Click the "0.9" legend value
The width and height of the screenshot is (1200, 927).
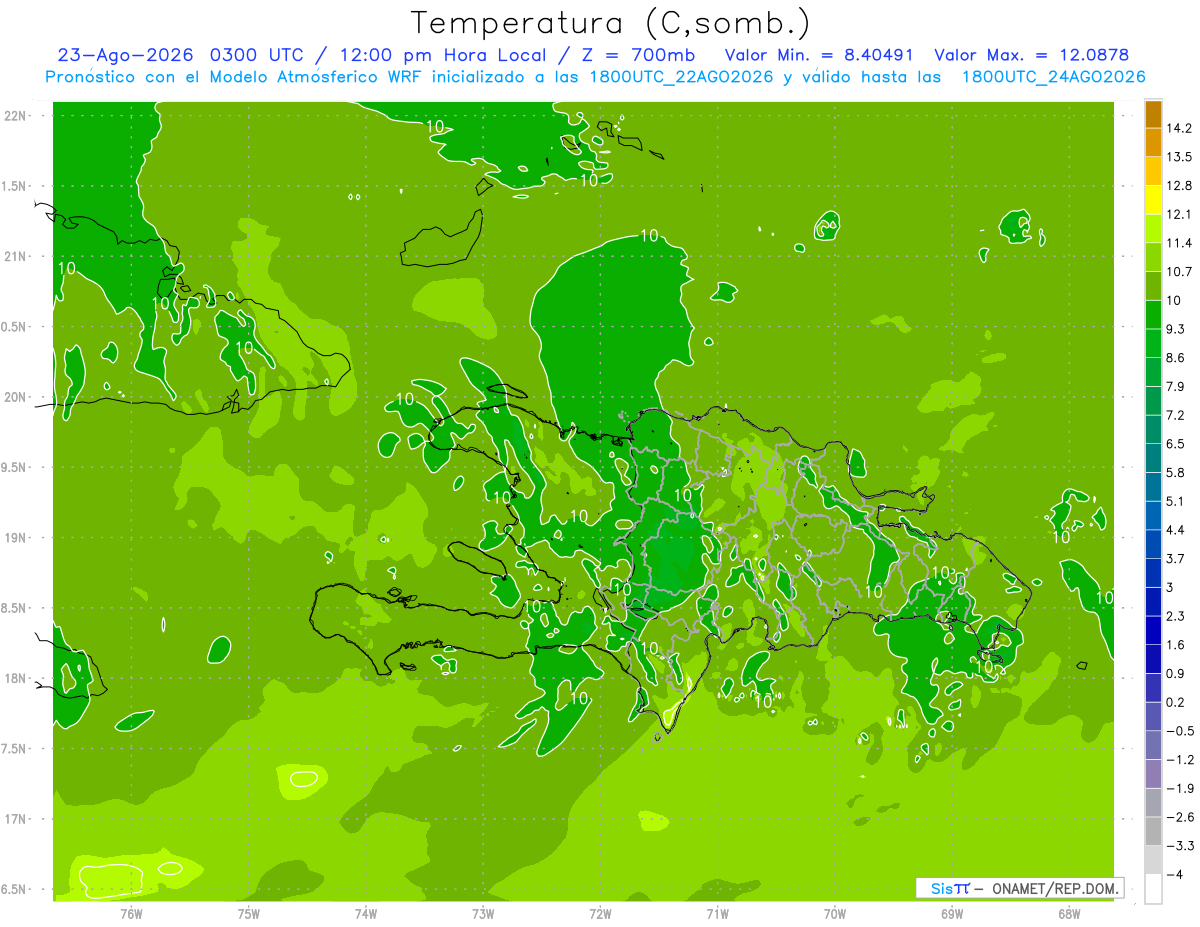point(1176,674)
